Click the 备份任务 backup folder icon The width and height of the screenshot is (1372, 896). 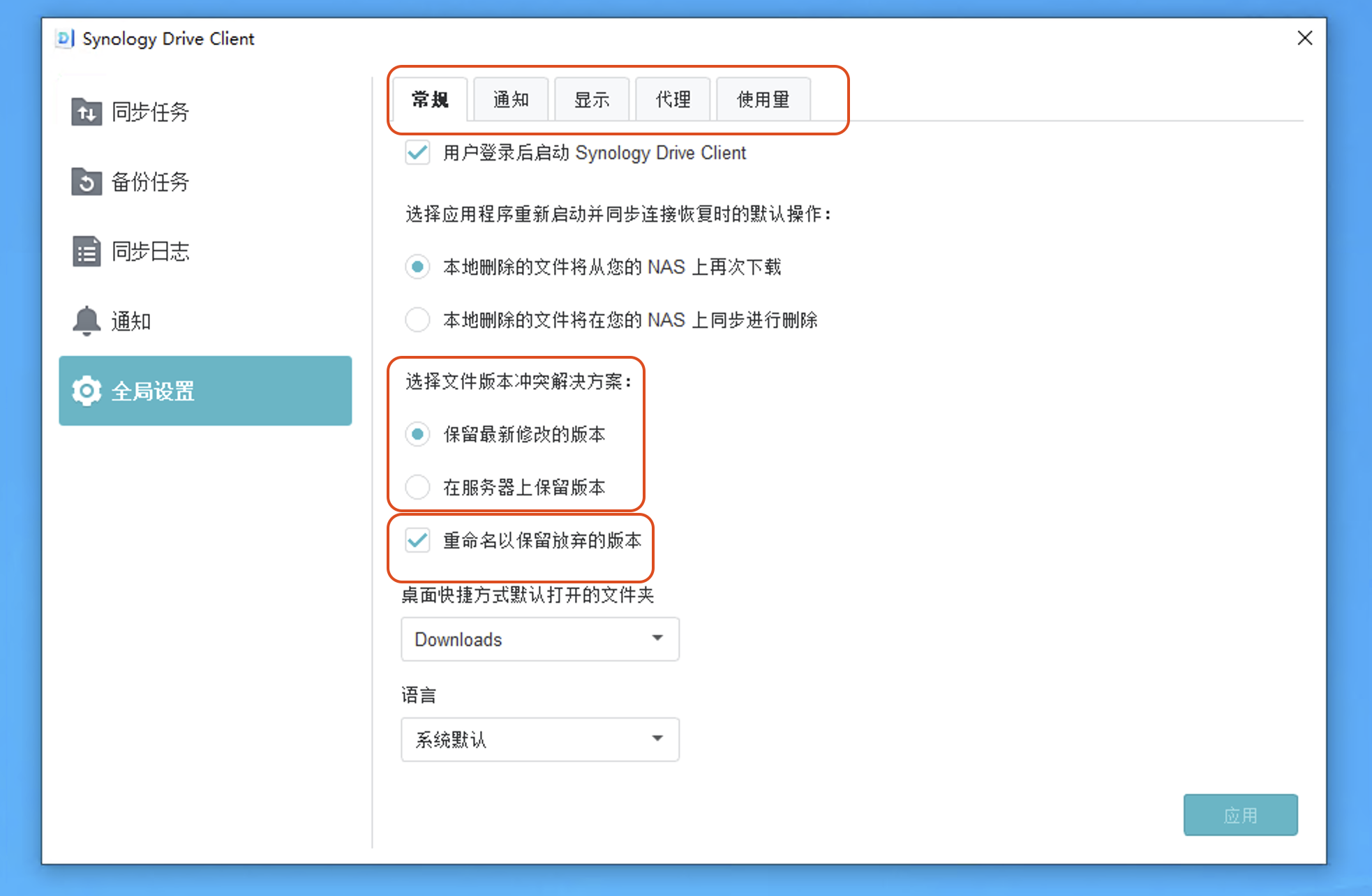pos(87,181)
